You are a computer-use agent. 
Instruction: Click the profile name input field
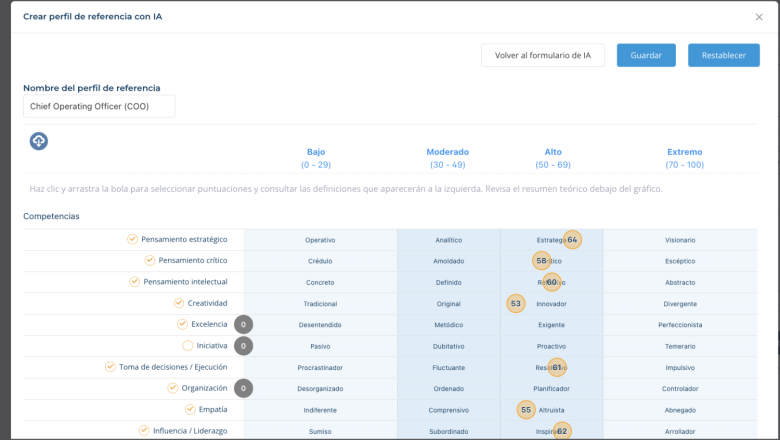pos(99,106)
